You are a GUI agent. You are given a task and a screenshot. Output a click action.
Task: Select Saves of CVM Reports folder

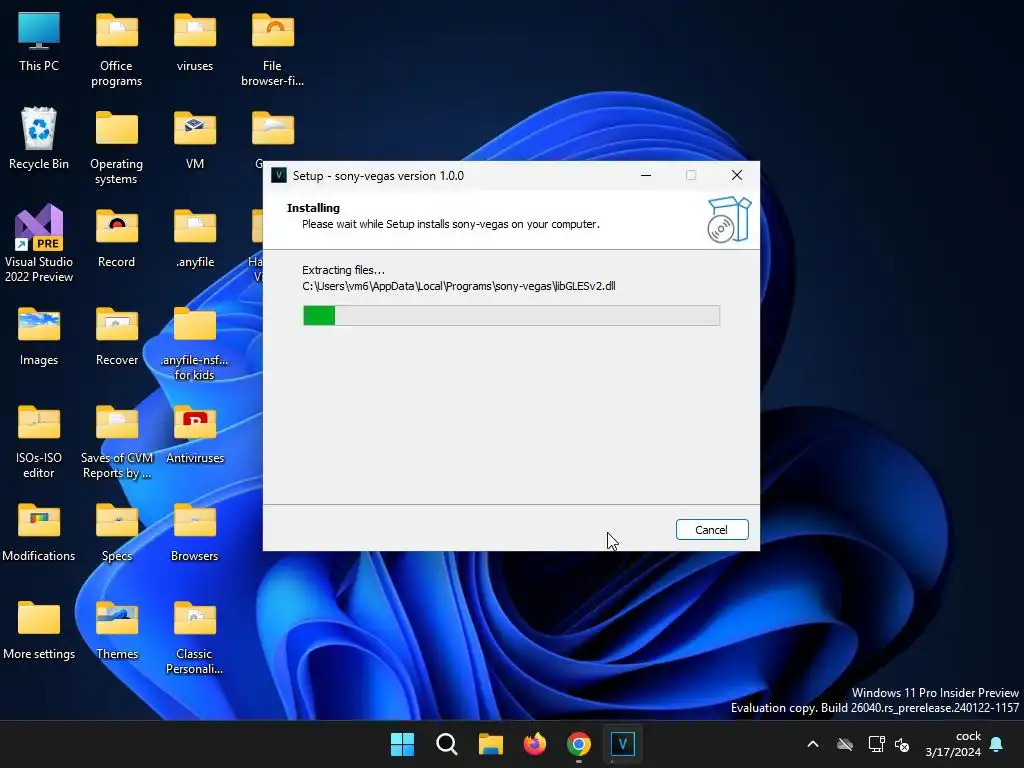116,442
